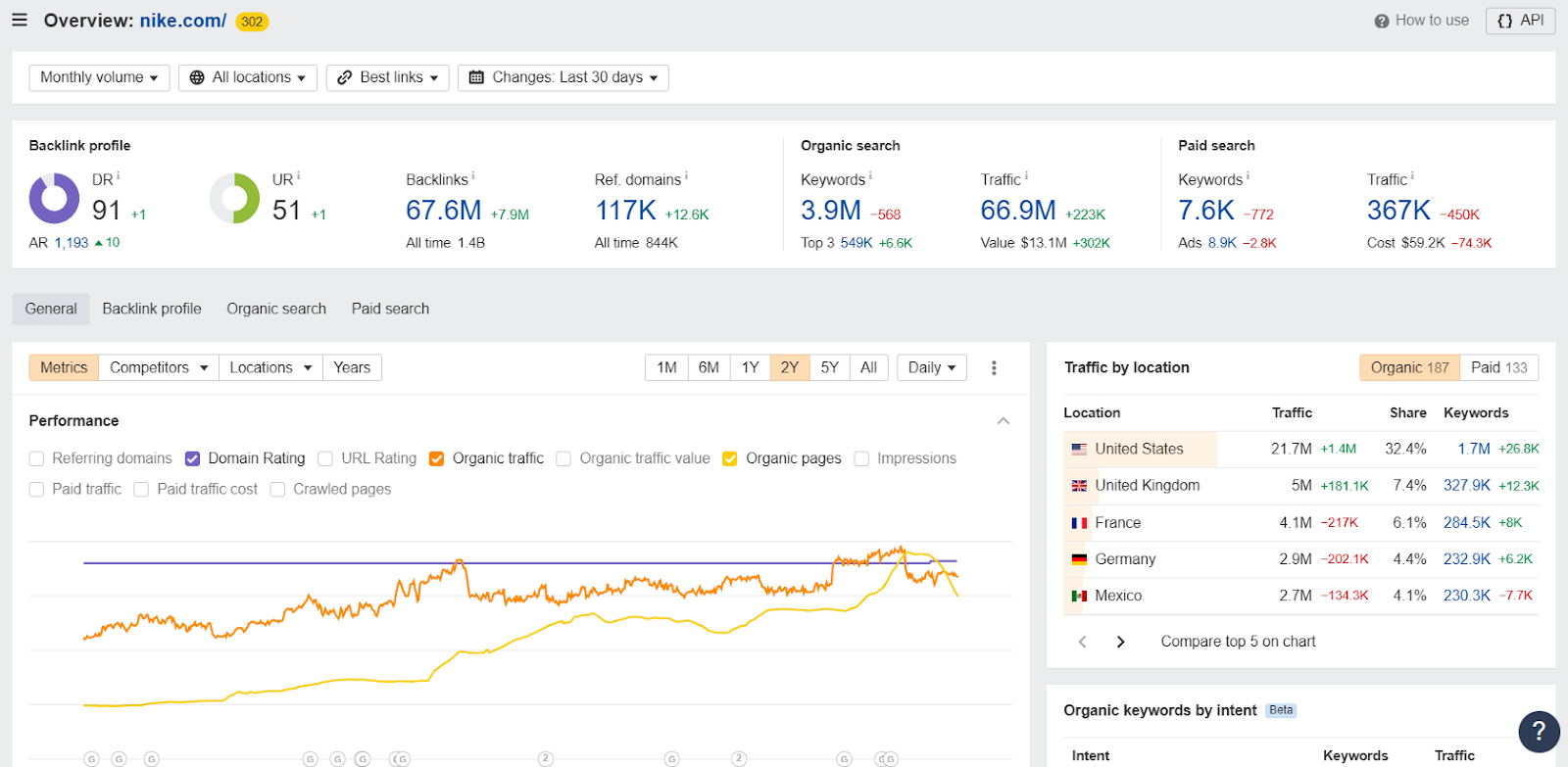Open the Best links dropdown

(x=388, y=77)
